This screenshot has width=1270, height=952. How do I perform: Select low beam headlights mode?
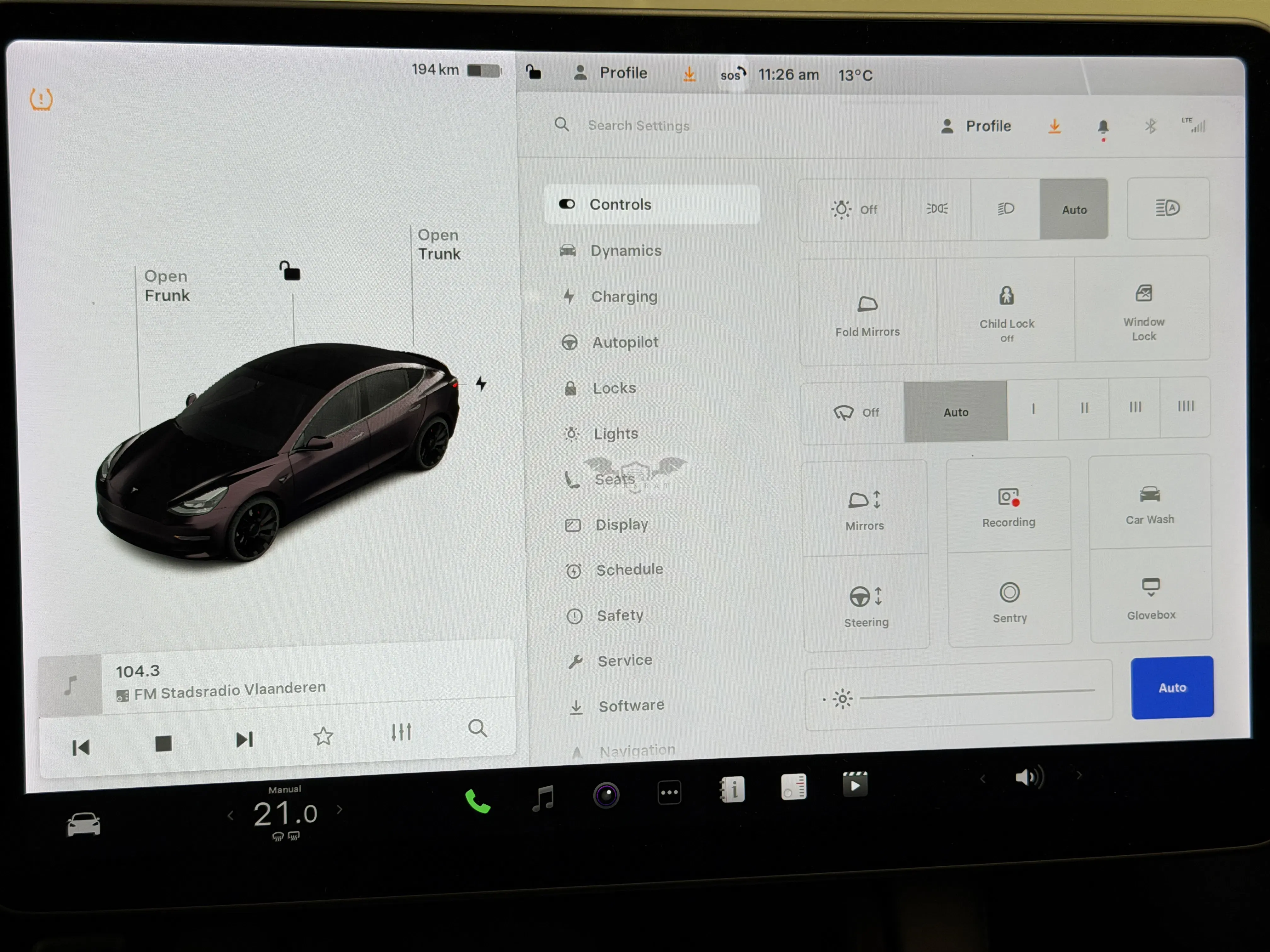(x=1005, y=208)
